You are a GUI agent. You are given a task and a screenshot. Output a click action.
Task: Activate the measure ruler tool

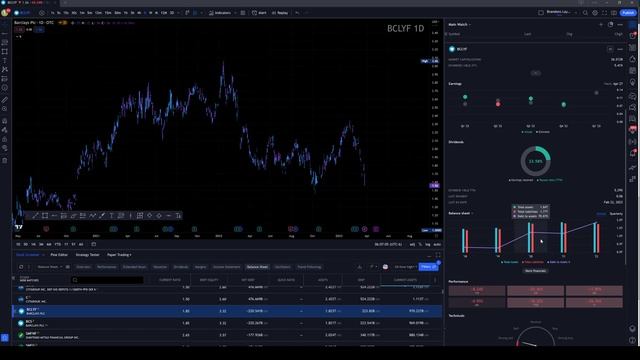point(4,100)
